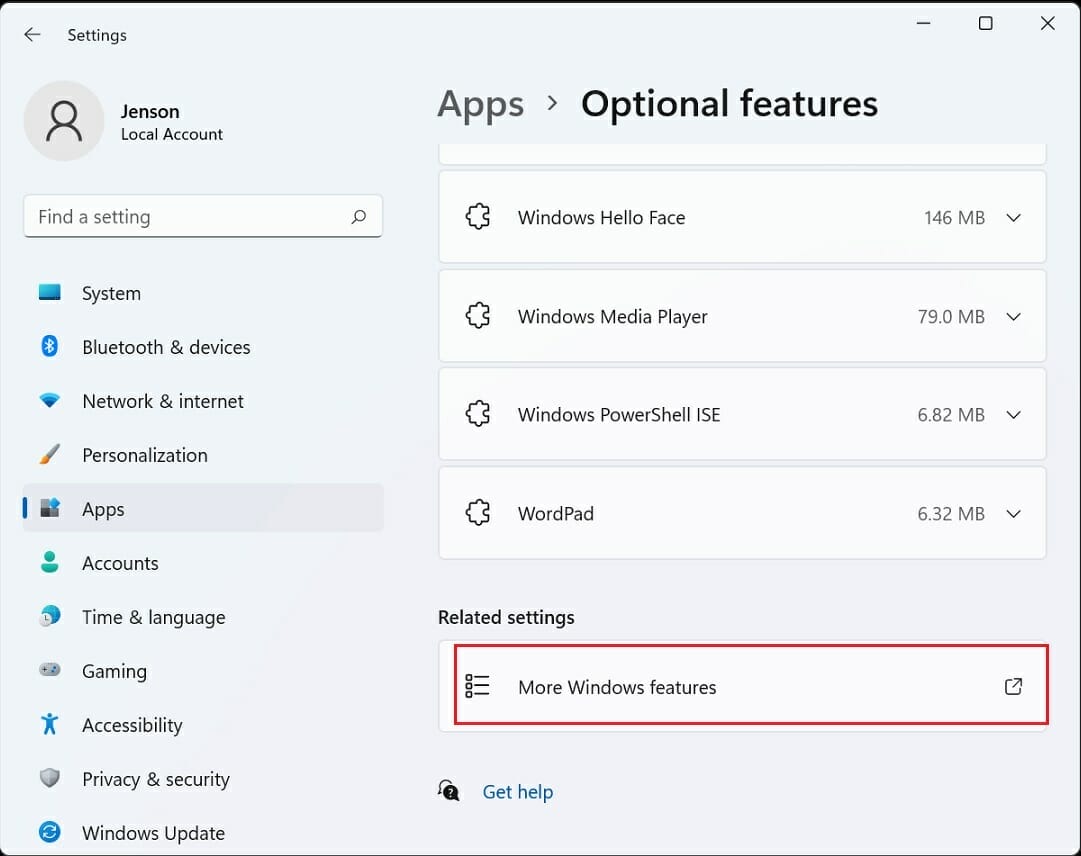Open Bluetooth & devices settings
The image size is (1081, 856).
click(x=49, y=347)
